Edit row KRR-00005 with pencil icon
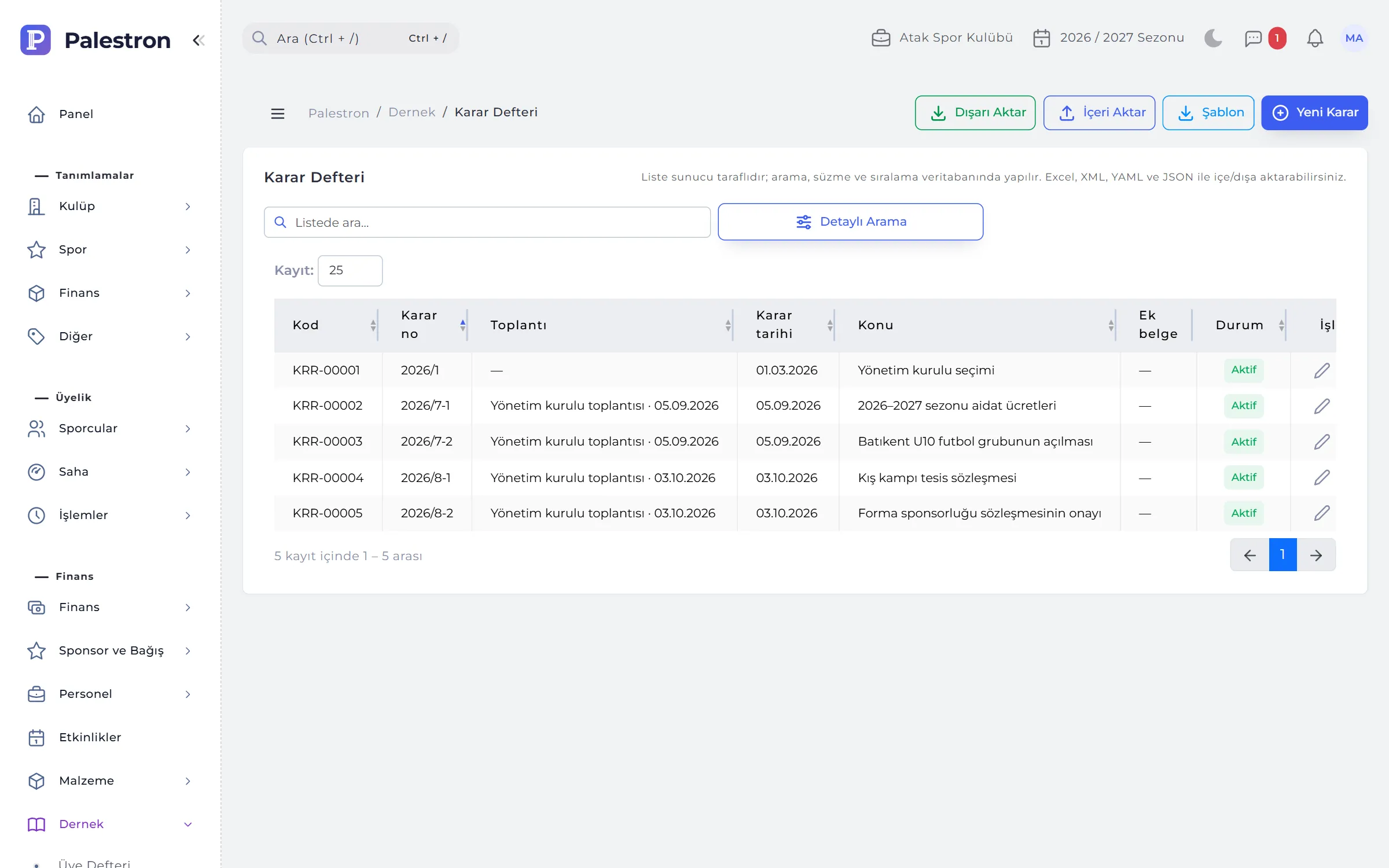The width and height of the screenshot is (1389, 868). point(1321,513)
